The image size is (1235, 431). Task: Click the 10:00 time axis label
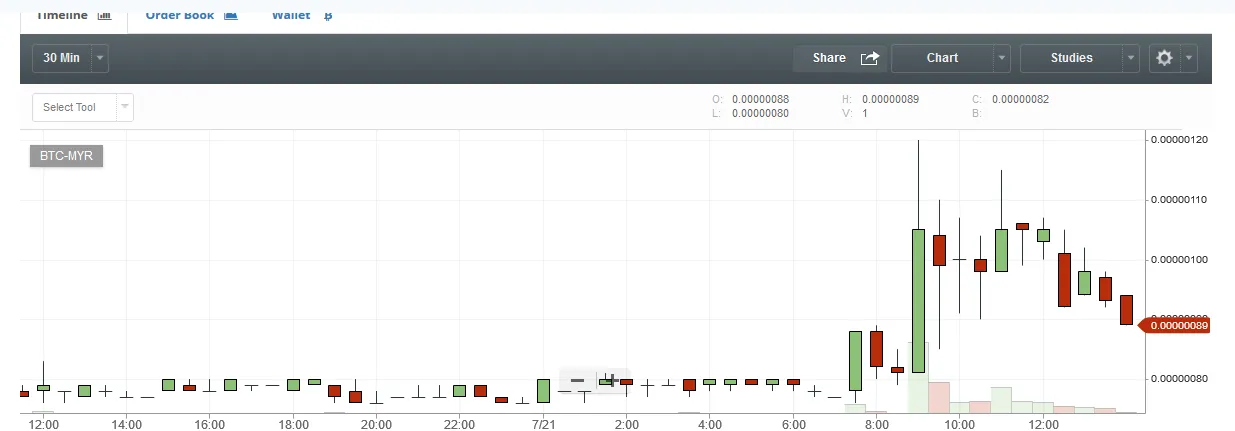[x=960, y=424]
